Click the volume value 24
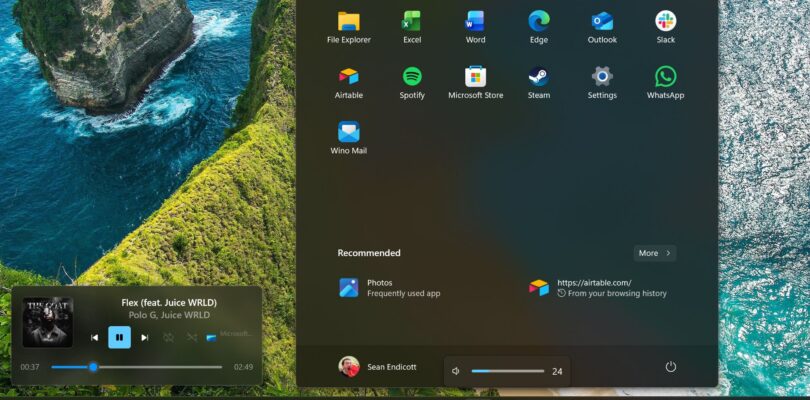 coord(557,371)
